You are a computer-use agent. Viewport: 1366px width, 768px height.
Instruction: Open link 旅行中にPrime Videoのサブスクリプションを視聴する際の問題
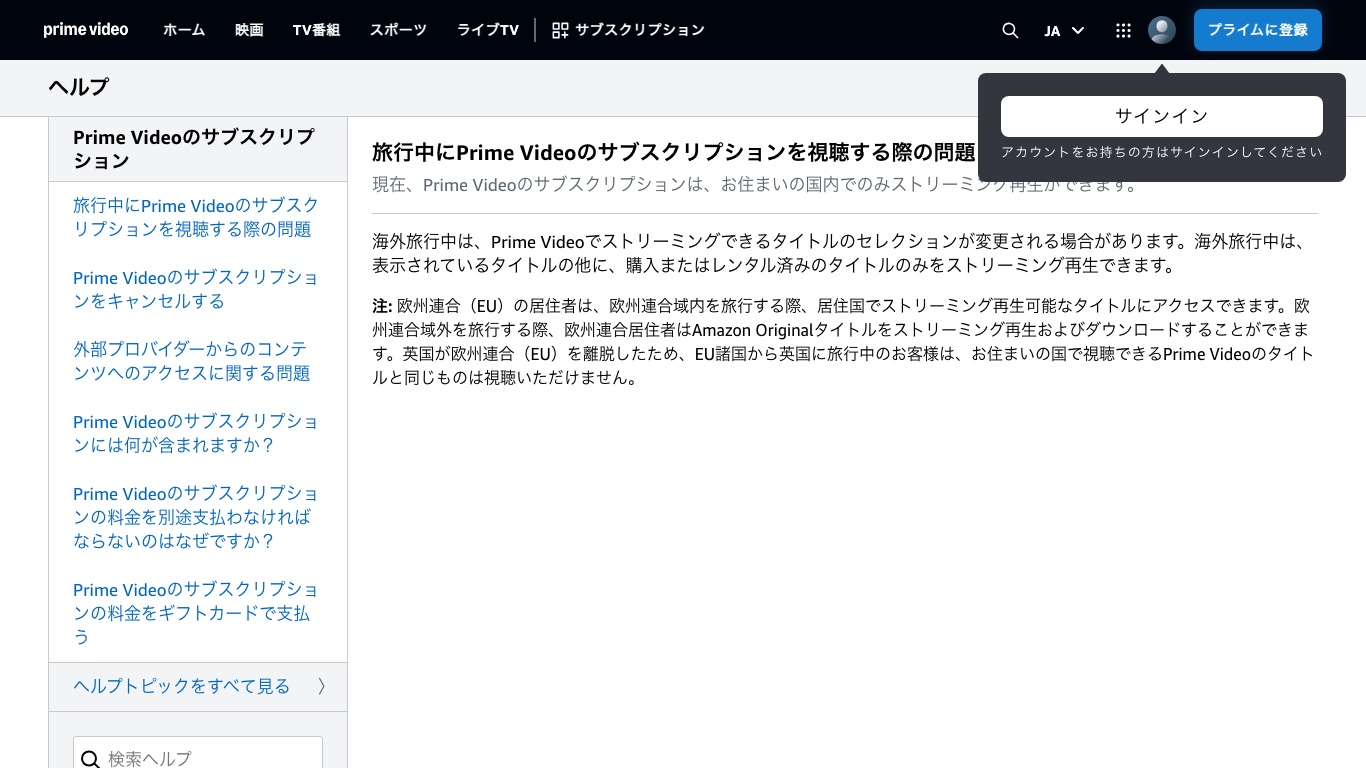tap(196, 217)
